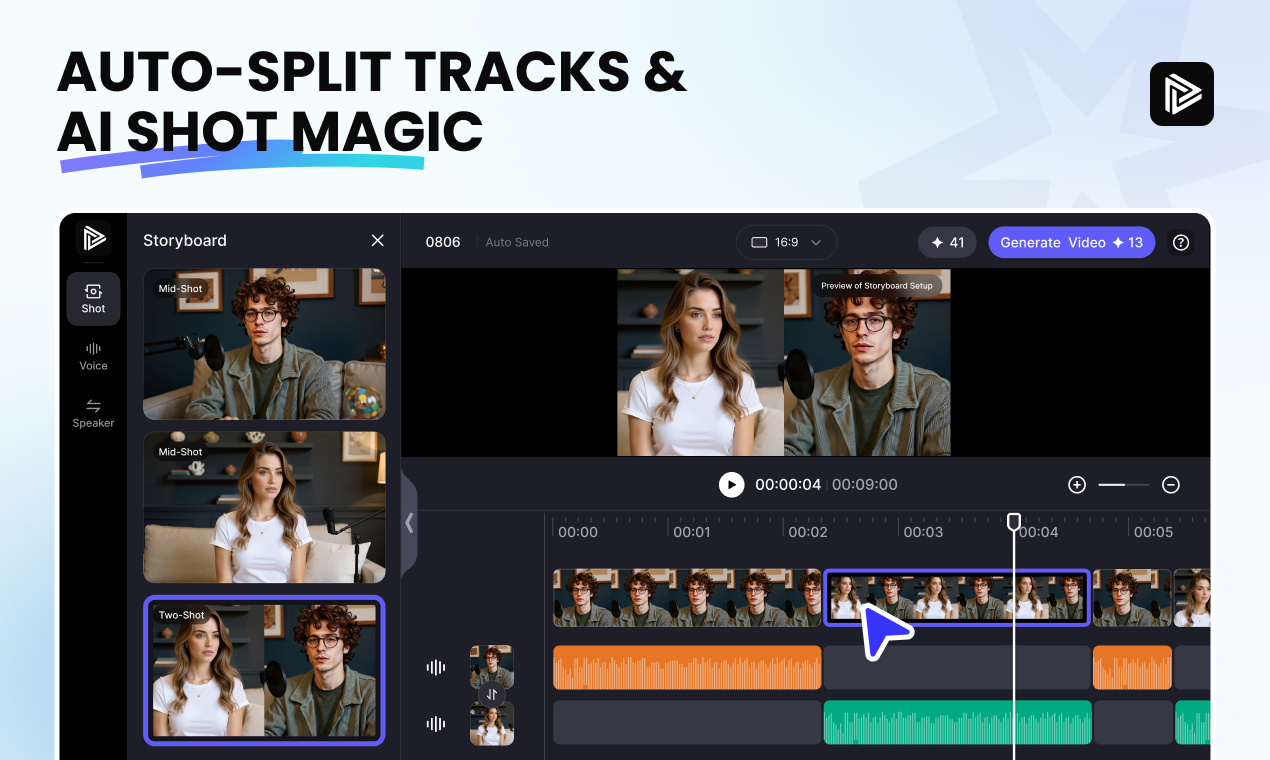
Task: Select the woman Mid-Shot thumbnail
Action: [264, 507]
